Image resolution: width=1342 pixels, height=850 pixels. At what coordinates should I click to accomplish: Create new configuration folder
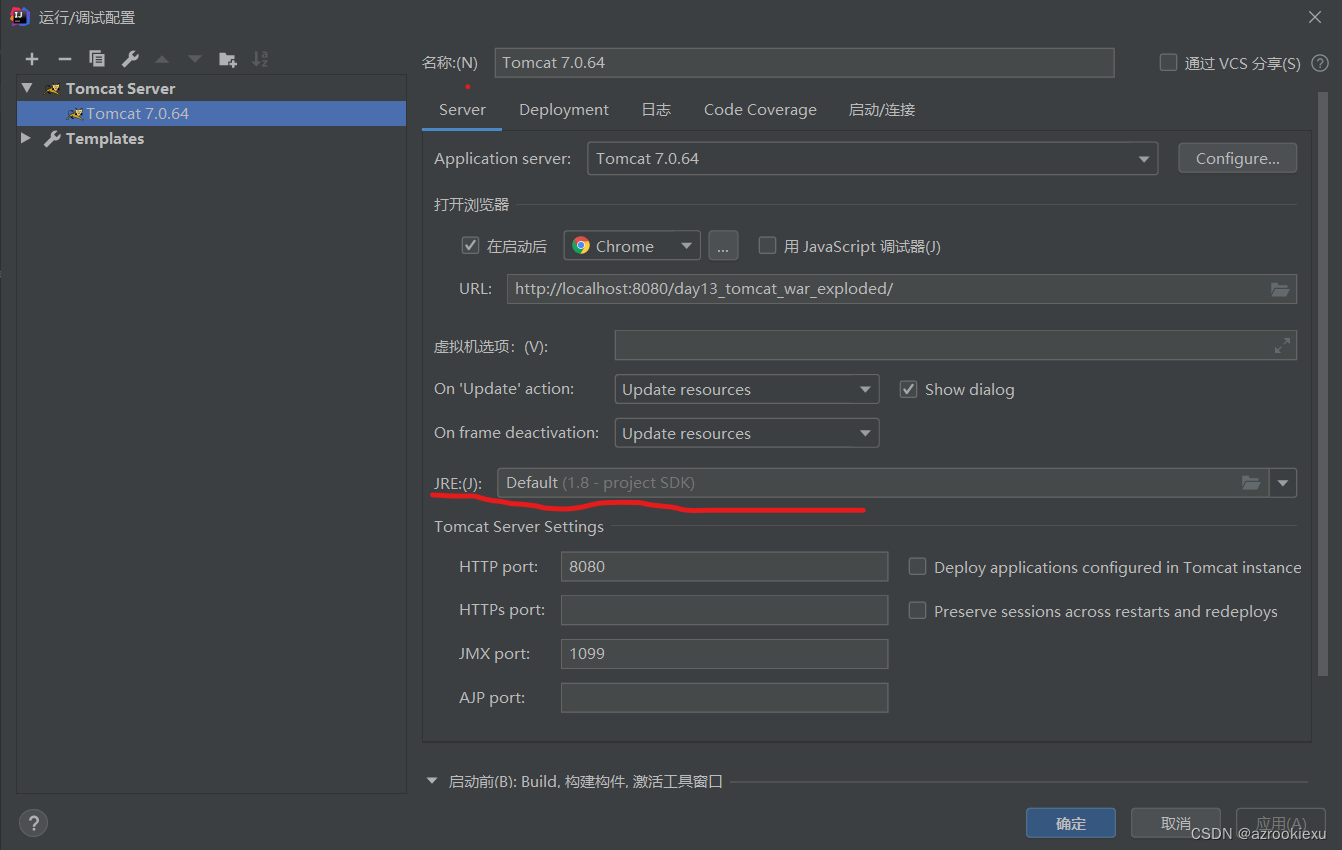228,59
